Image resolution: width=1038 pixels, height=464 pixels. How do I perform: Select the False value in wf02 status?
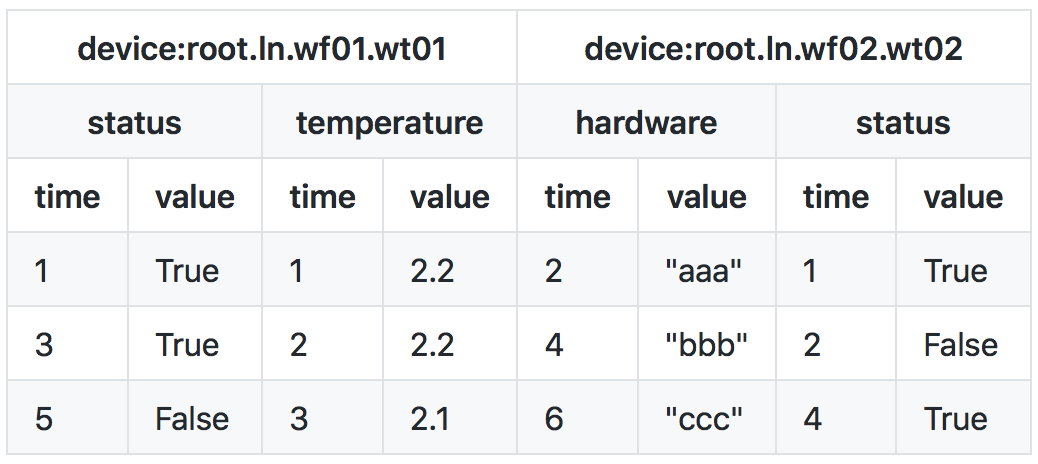tap(961, 345)
